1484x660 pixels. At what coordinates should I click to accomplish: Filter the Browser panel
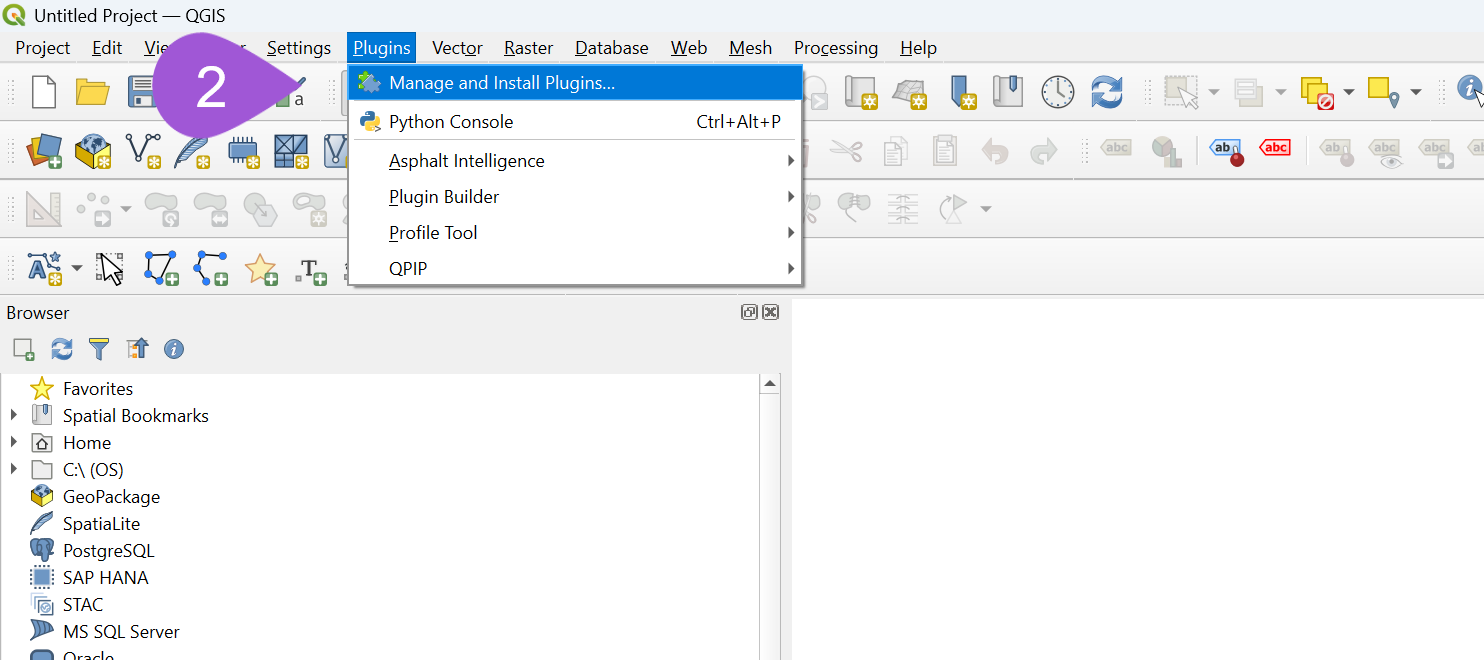pos(99,348)
